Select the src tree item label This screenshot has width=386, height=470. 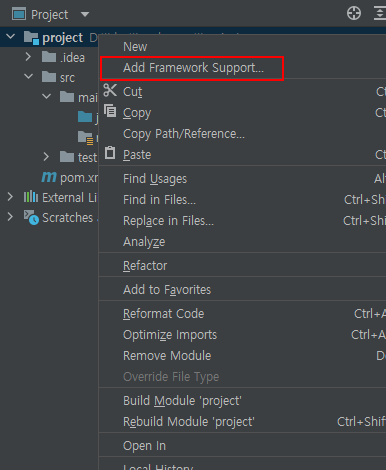click(67, 78)
